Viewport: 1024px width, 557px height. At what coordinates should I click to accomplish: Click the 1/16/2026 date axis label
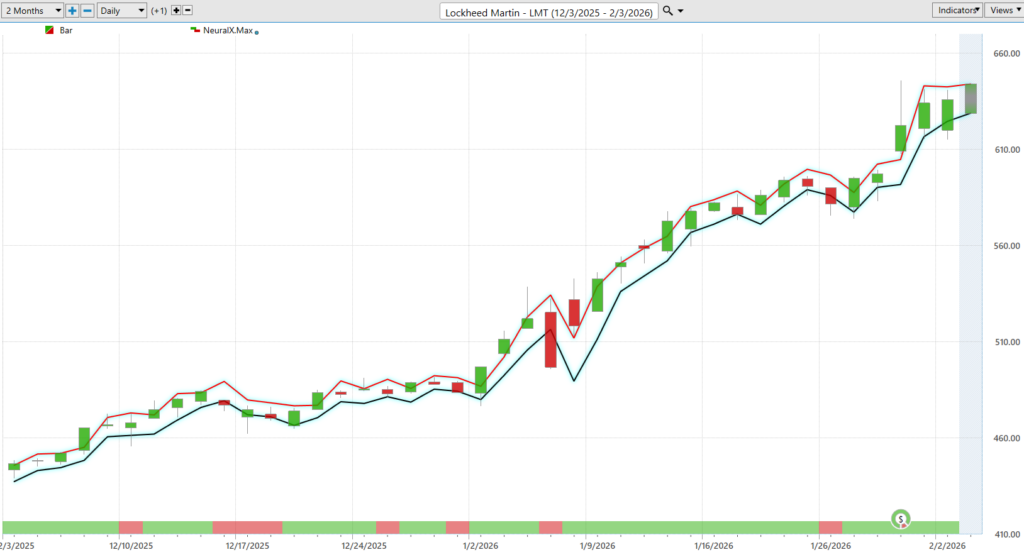(714, 545)
